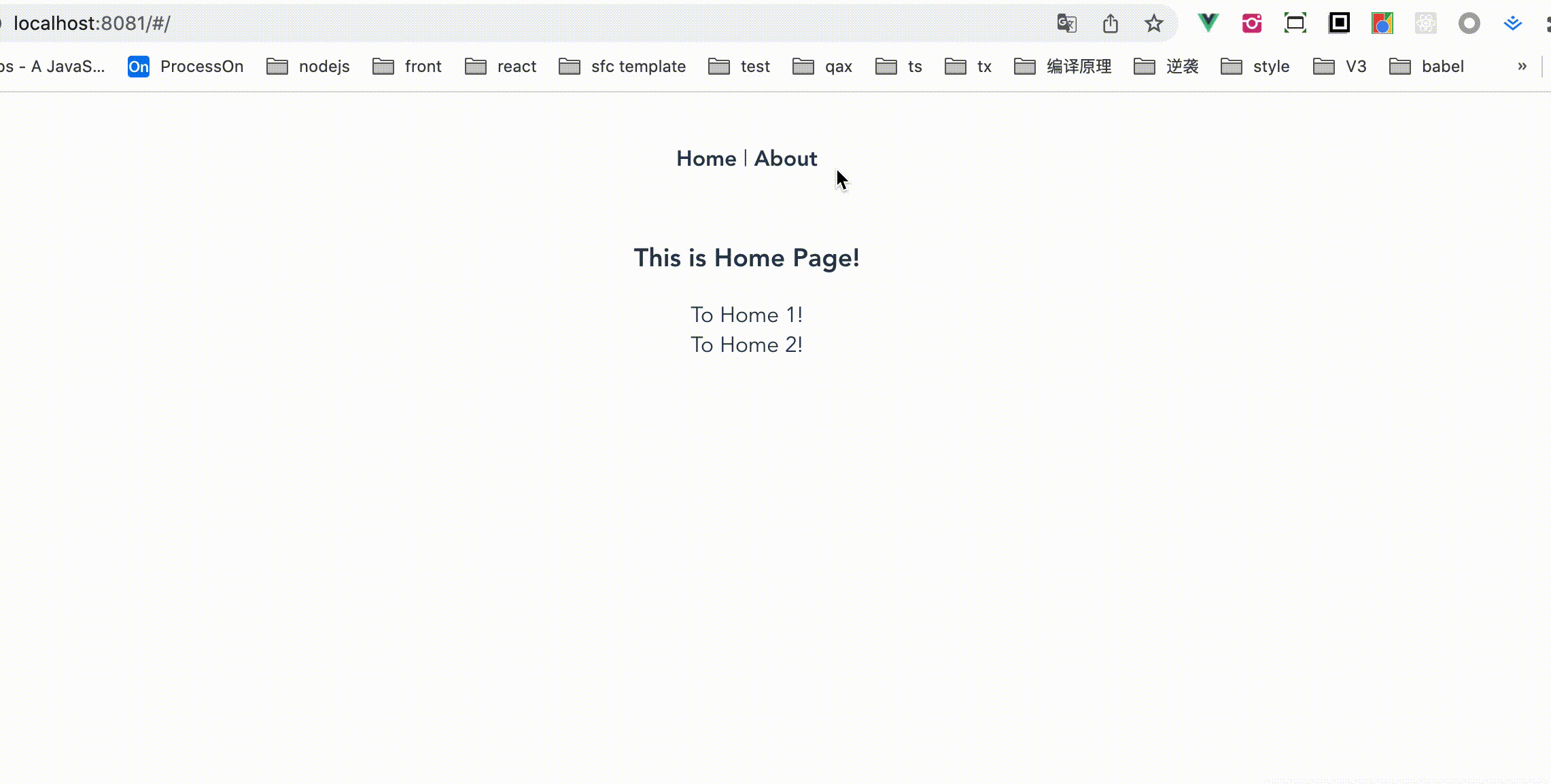Click the pink camera extension icon
1551x784 pixels.
pyautogui.click(x=1251, y=24)
